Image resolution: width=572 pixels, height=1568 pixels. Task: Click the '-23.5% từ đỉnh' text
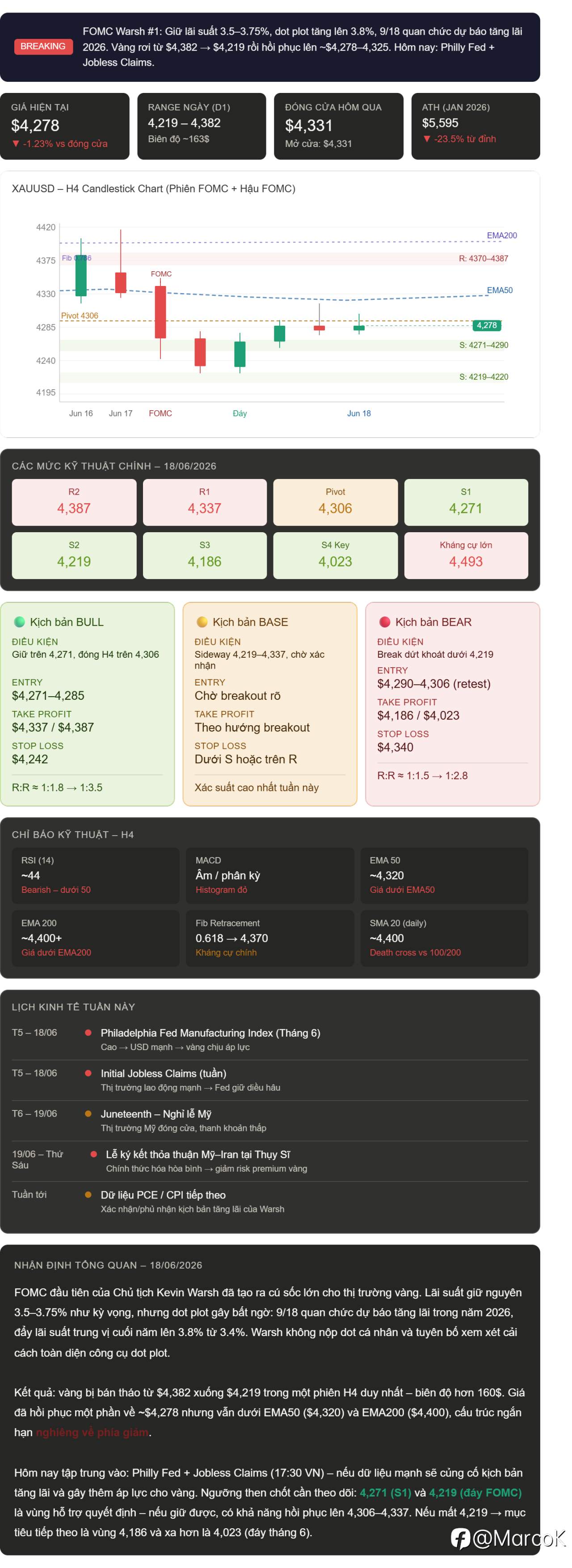point(459,139)
